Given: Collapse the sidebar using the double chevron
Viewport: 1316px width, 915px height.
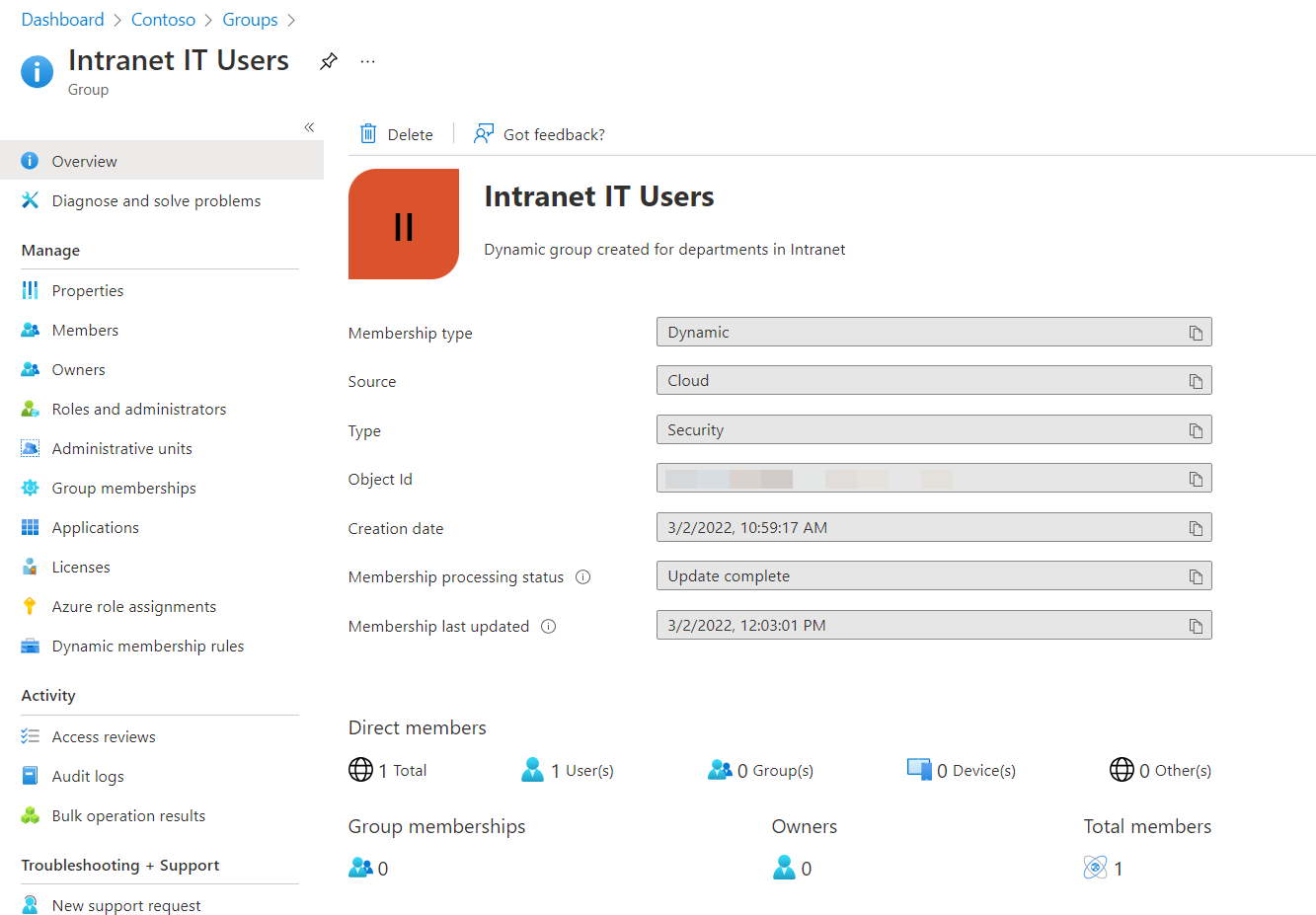Looking at the screenshot, I should click(309, 126).
